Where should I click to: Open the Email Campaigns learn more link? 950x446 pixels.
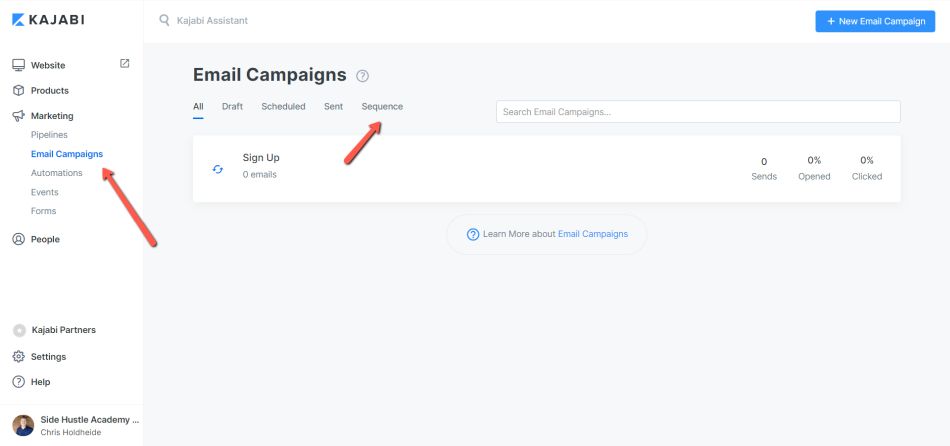point(593,234)
